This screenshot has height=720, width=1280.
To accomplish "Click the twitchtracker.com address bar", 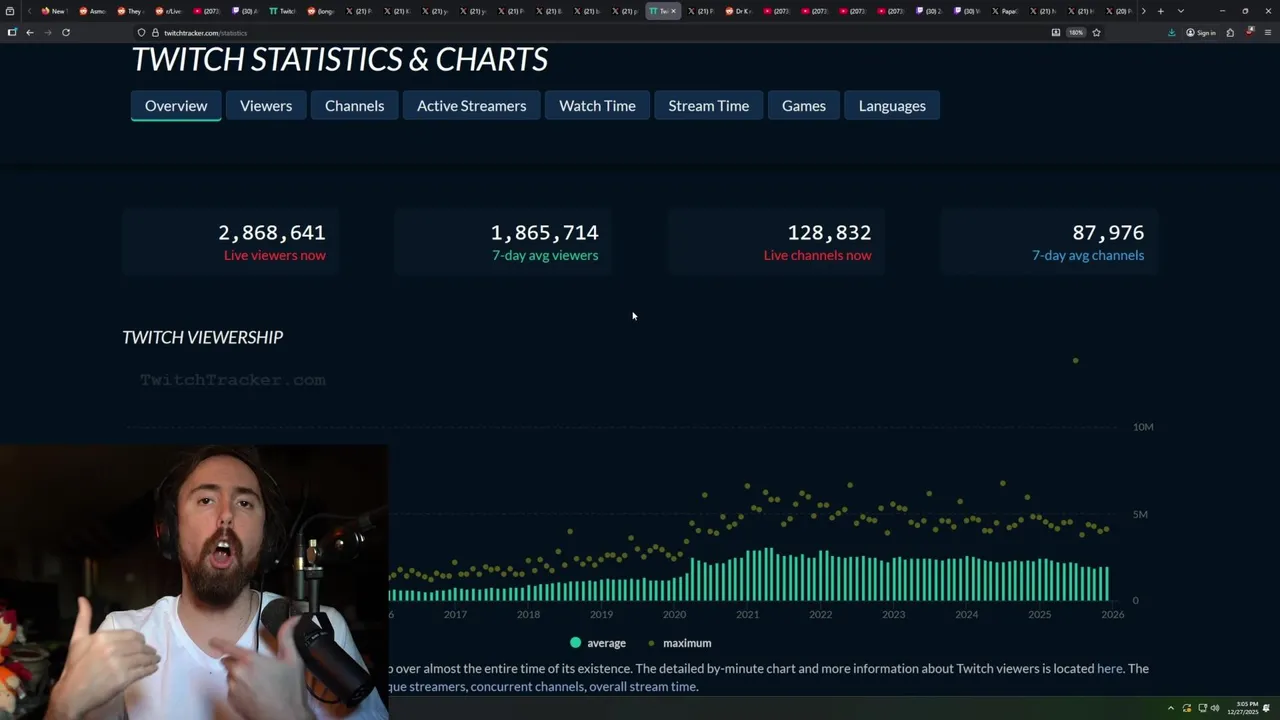I will click(590, 33).
